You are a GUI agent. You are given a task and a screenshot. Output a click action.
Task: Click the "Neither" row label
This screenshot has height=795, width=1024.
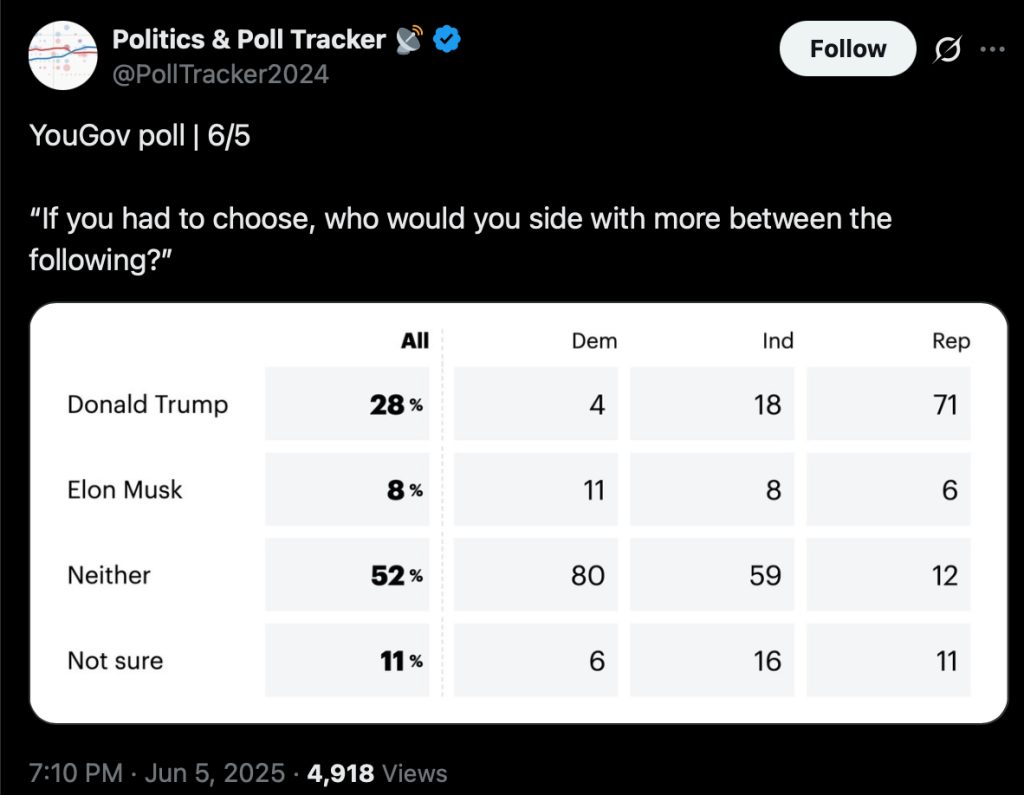point(109,575)
